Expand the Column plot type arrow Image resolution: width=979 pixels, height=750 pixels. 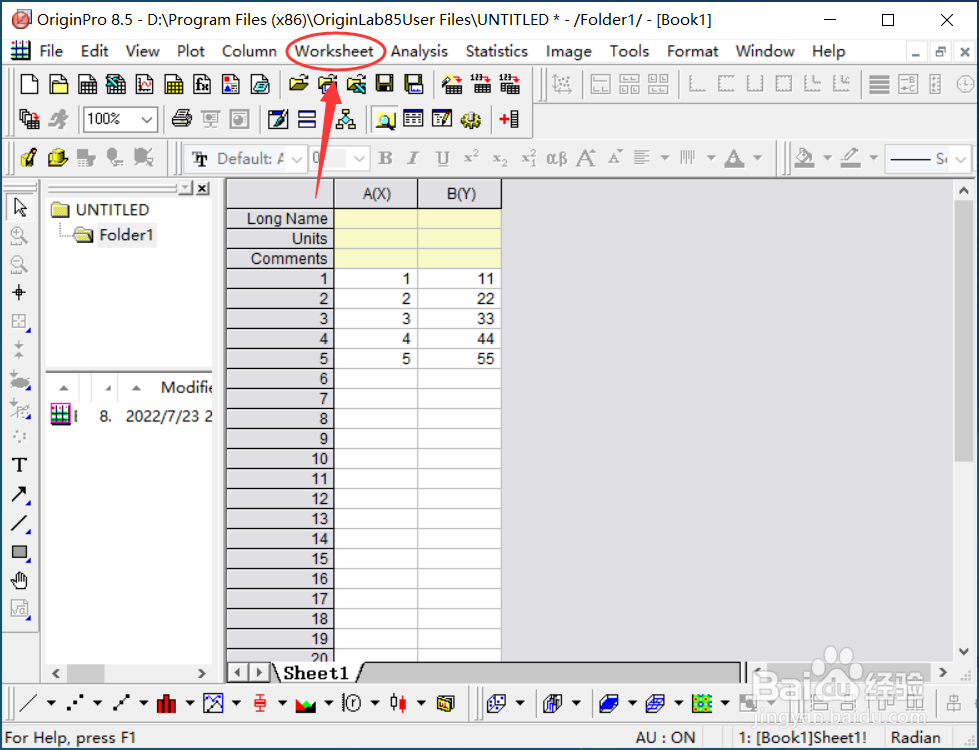(x=189, y=703)
